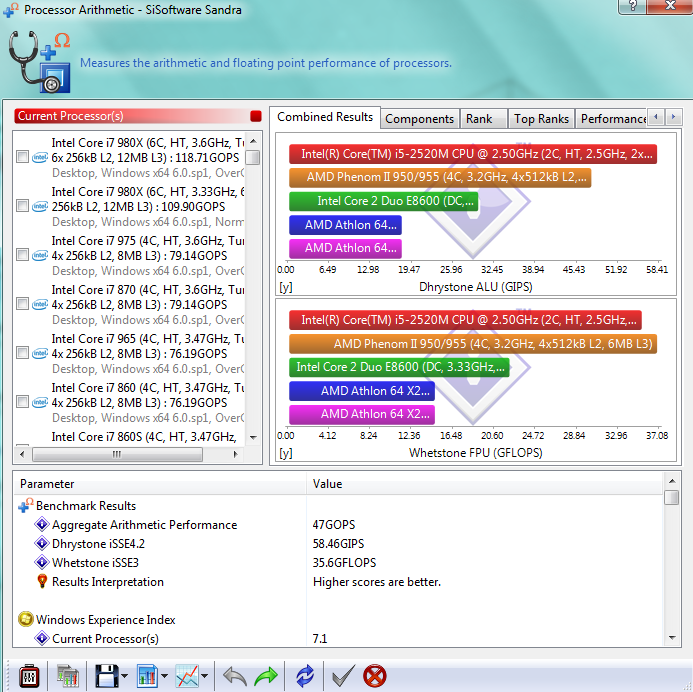The height and width of the screenshot is (692, 693).
Task: Click the Results Interpretation lightbulb icon
Action: pyautogui.click(x=42, y=581)
